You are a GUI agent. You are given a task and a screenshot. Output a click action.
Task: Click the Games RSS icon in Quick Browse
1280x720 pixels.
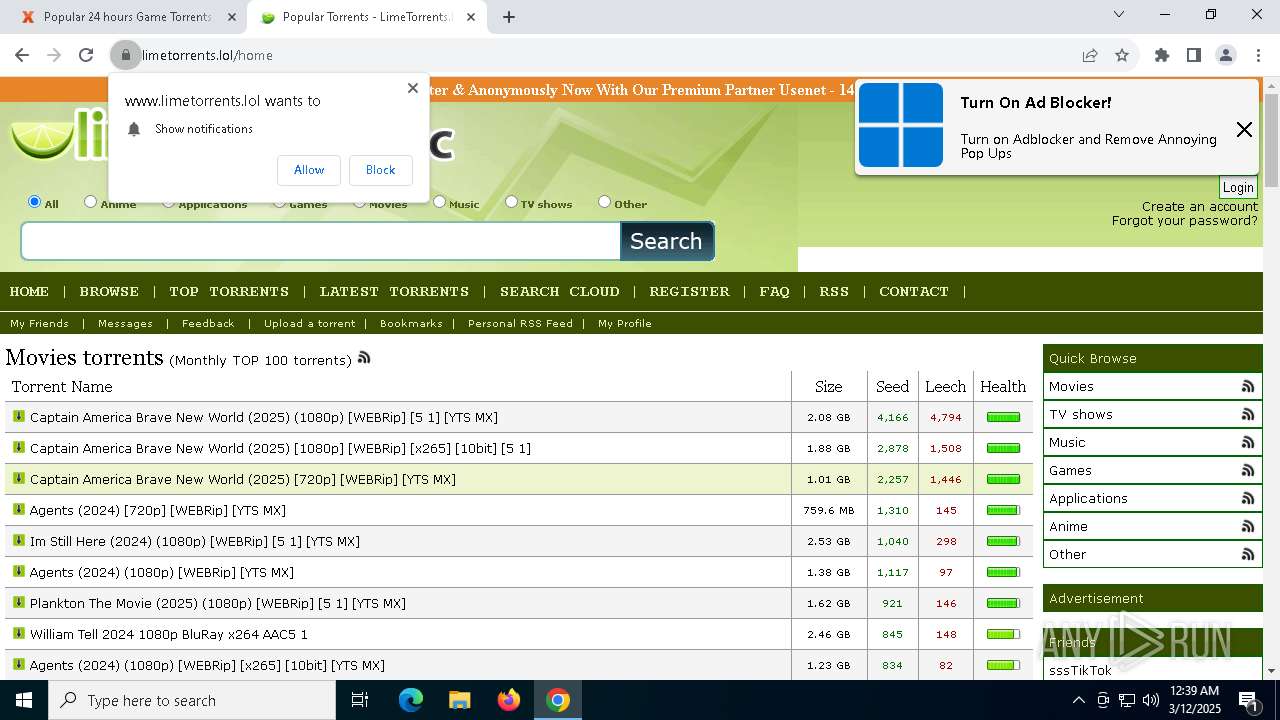point(1248,470)
